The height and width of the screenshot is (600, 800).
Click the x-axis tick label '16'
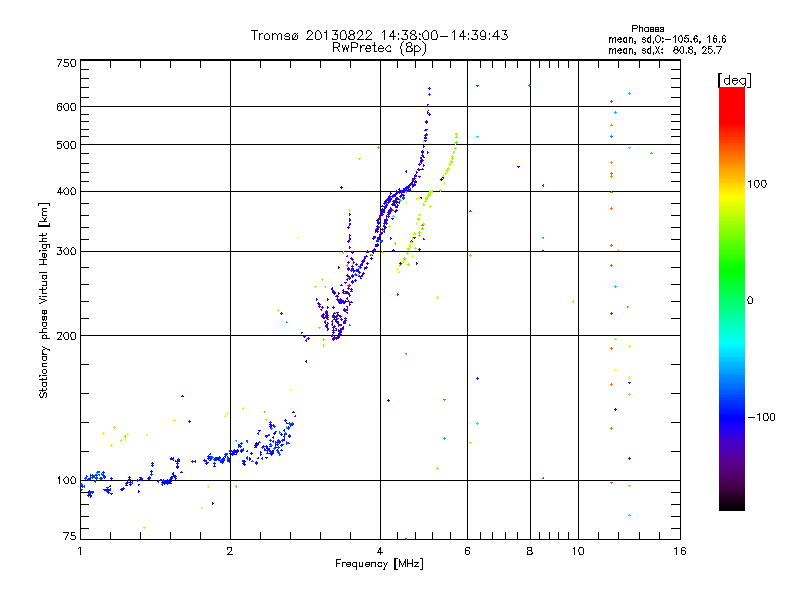click(680, 551)
